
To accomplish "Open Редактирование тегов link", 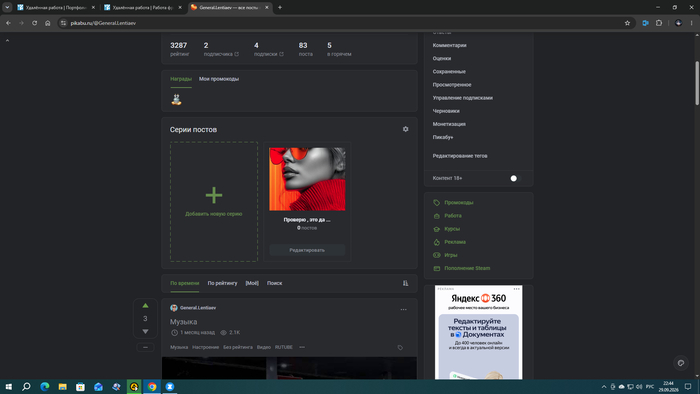I will (x=460, y=156).
